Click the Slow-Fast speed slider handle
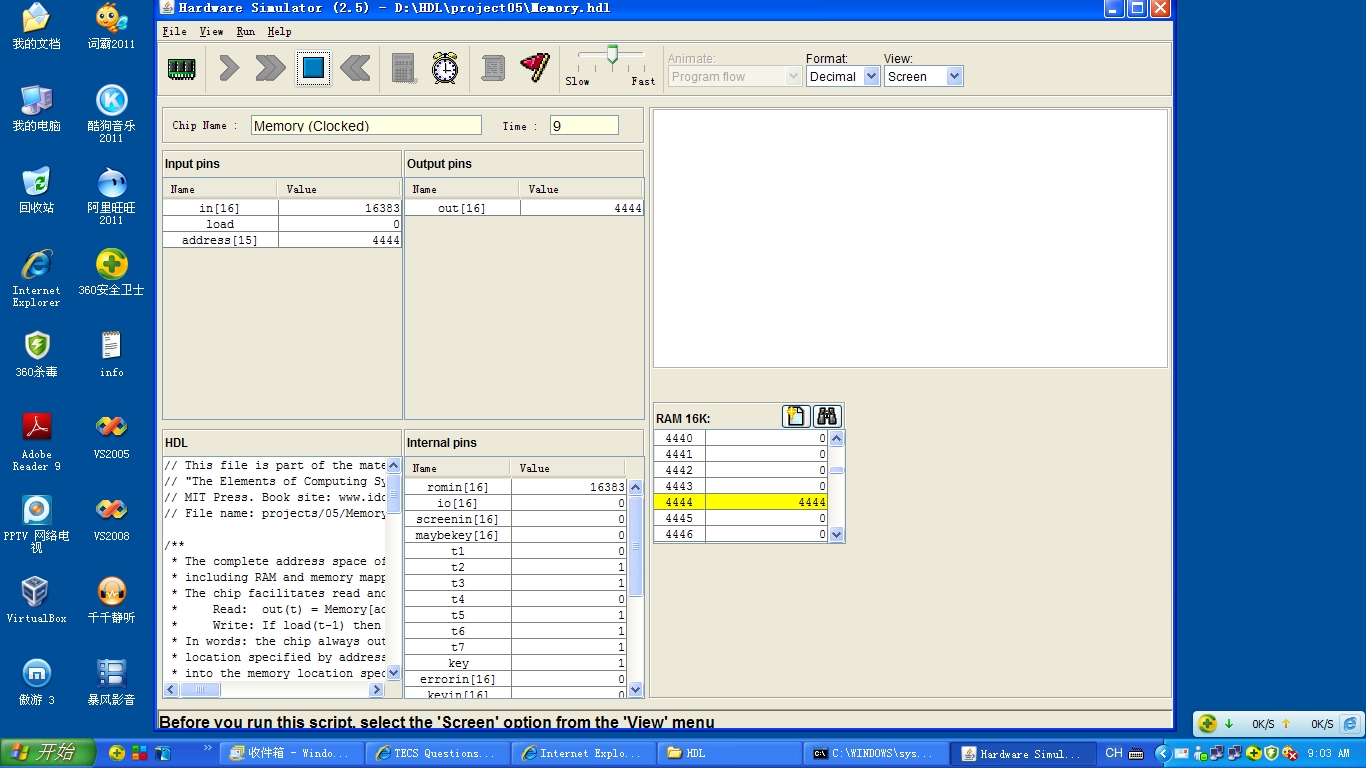This screenshot has width=1366, height=768. 612,54
